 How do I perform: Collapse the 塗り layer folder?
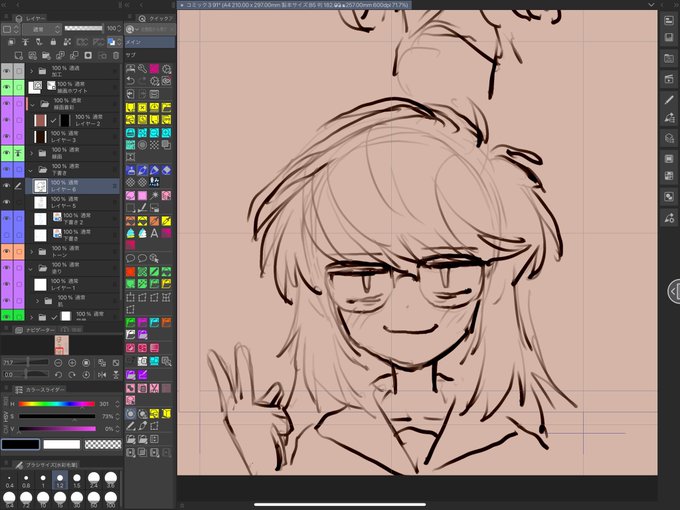pyautogui.click(x=31, y=268)
